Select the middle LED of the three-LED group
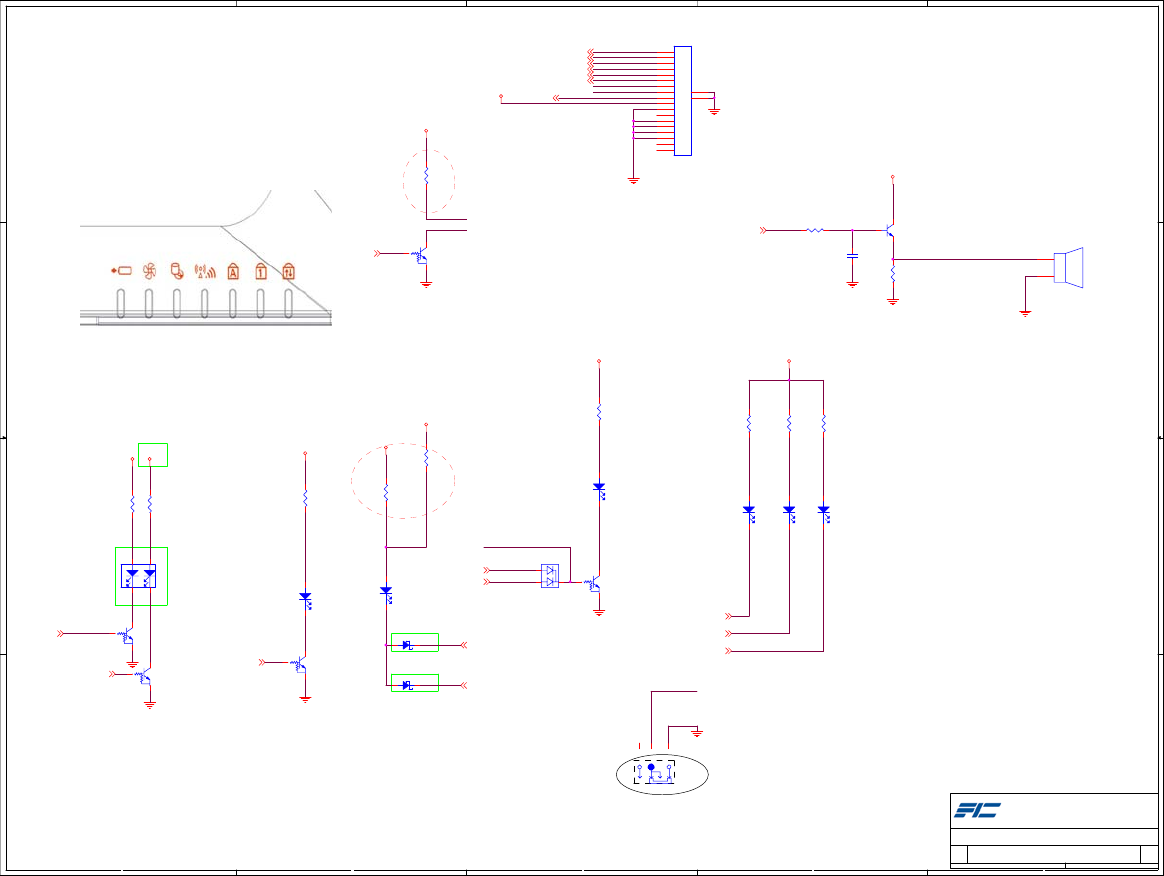This screenshot has width=1164, height=876. coord(789,514)
